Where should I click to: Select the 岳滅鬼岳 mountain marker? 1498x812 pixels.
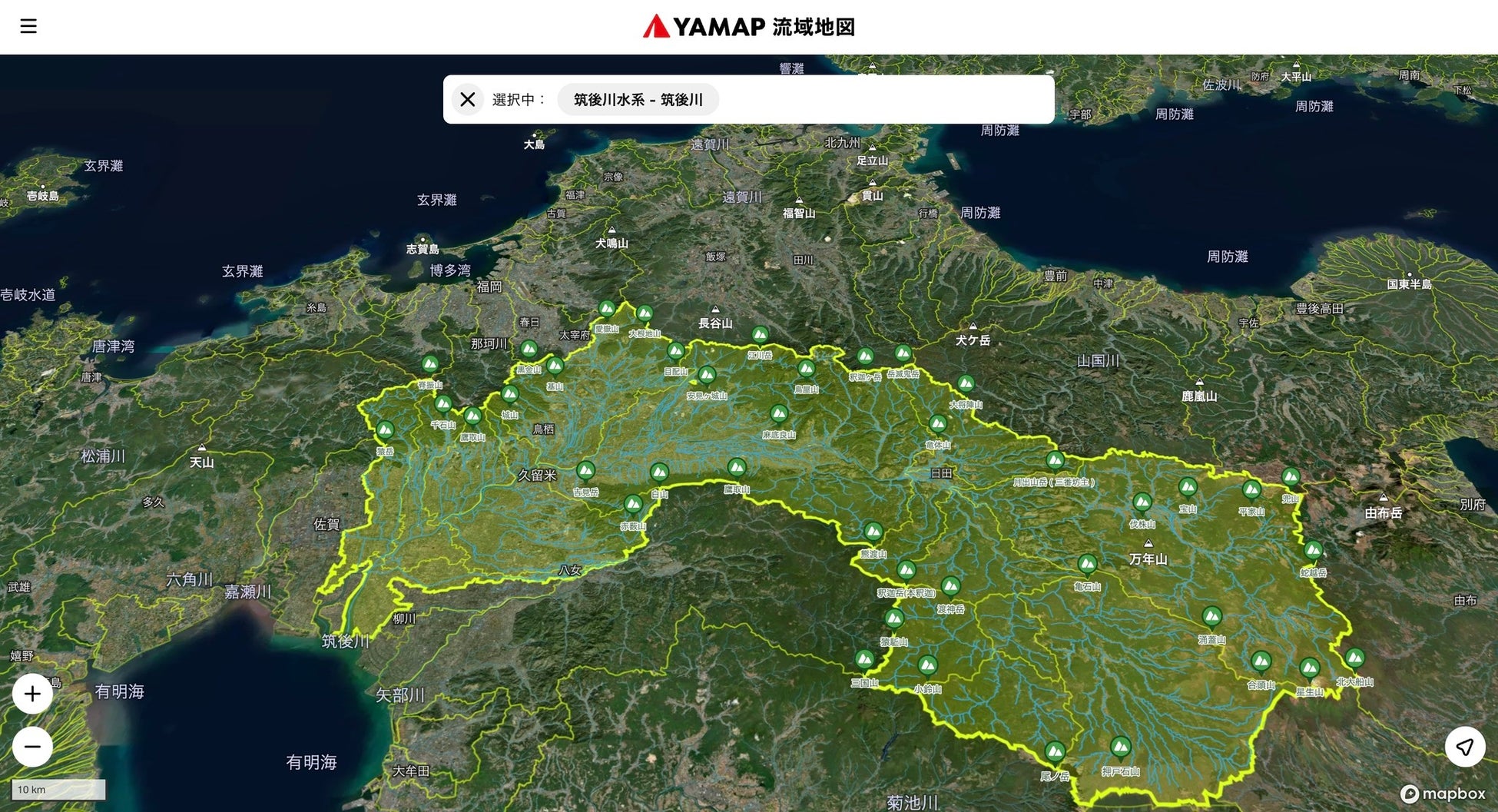[x=903, y=354]
